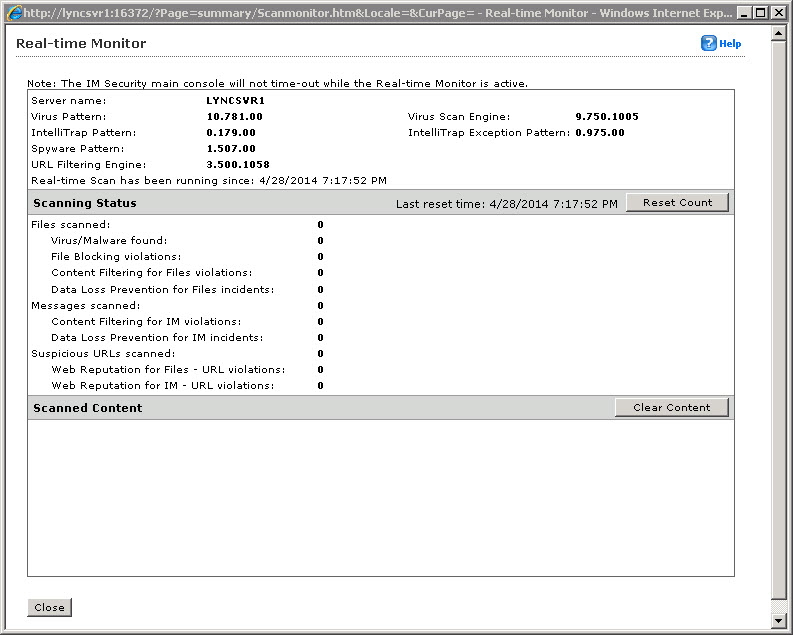
Task: Select the Scanned Content section header
Action: point(88,408)
